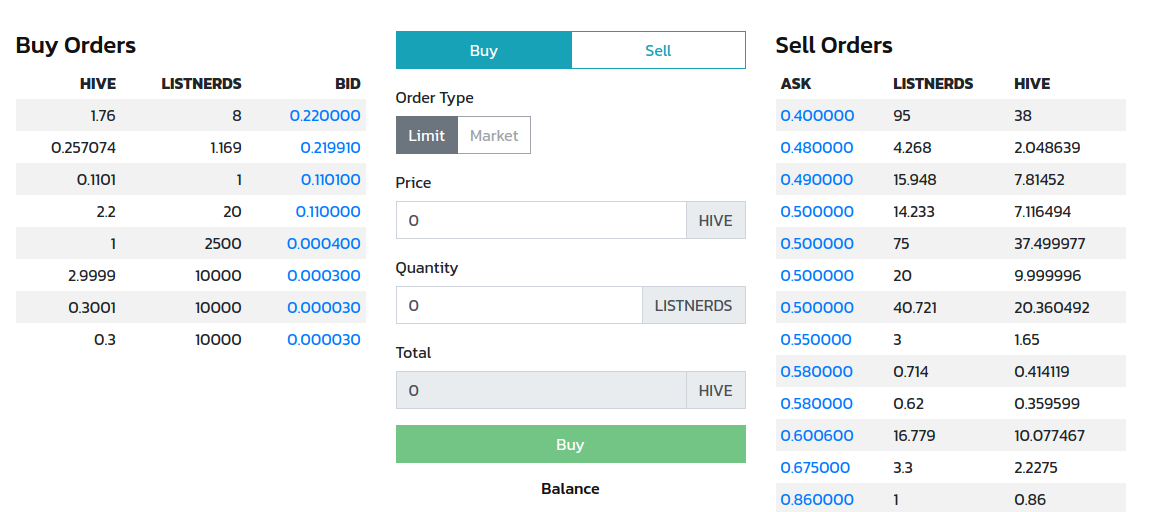Select bid 0.000030 in 0.3001 HIVE row
1149x512 pixels.
click(324, 308)
